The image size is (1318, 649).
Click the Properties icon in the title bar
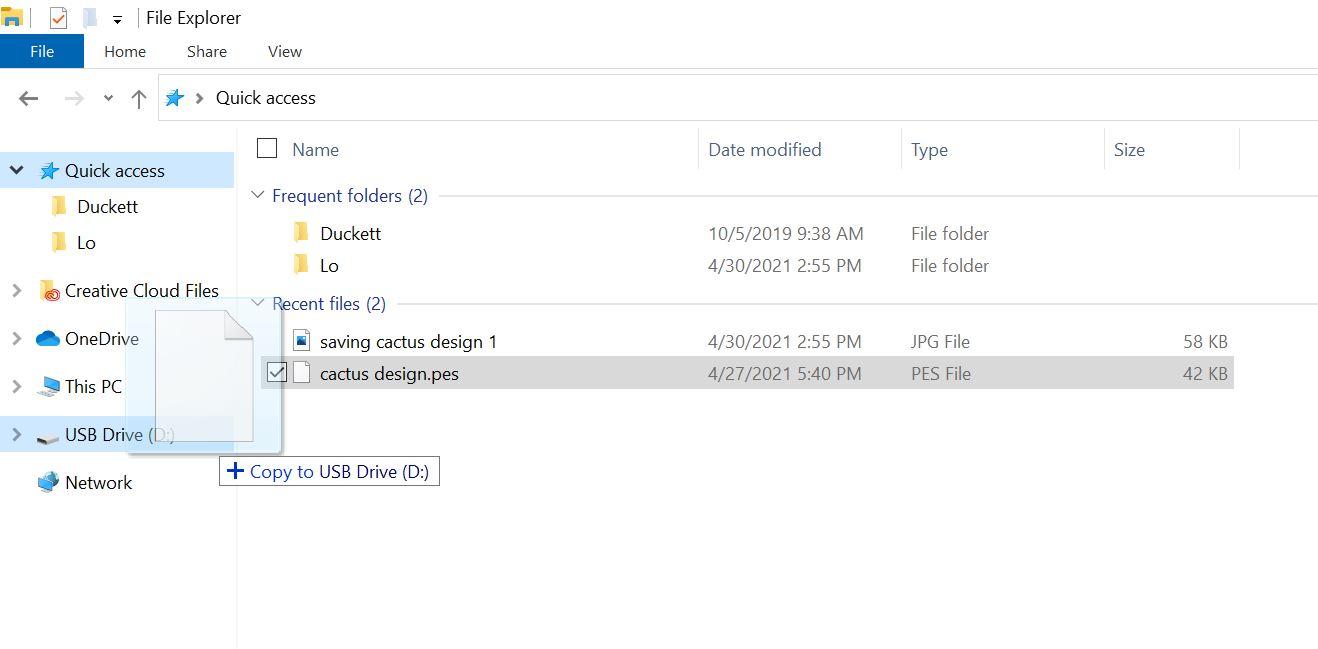point(58,18)
